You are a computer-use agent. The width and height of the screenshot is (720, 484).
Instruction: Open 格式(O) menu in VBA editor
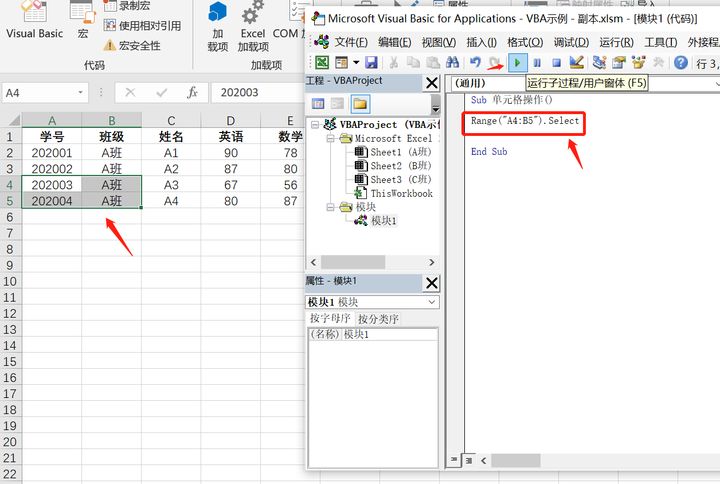click(x=525, y=42)
